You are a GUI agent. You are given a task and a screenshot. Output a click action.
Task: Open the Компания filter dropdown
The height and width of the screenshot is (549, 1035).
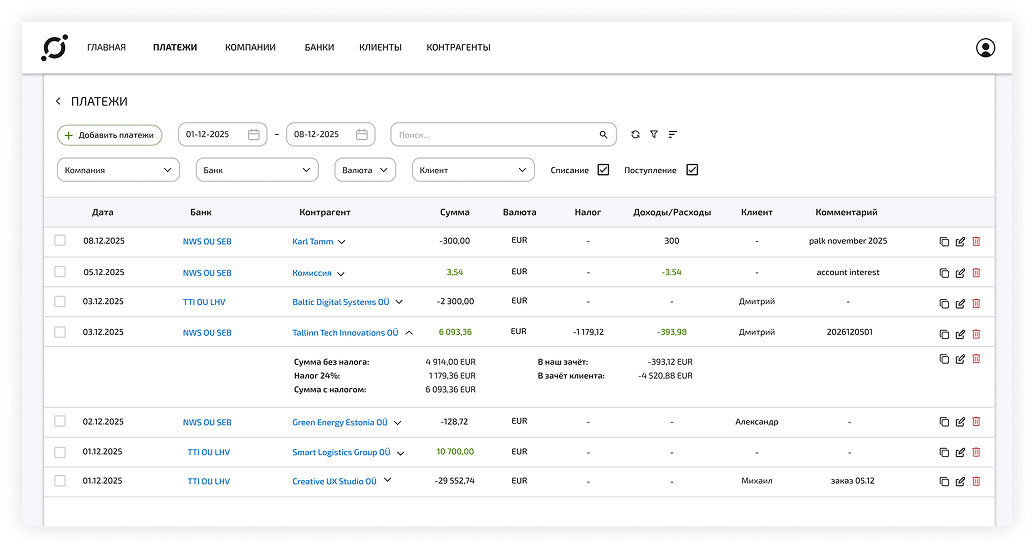(x=118, y=170)
